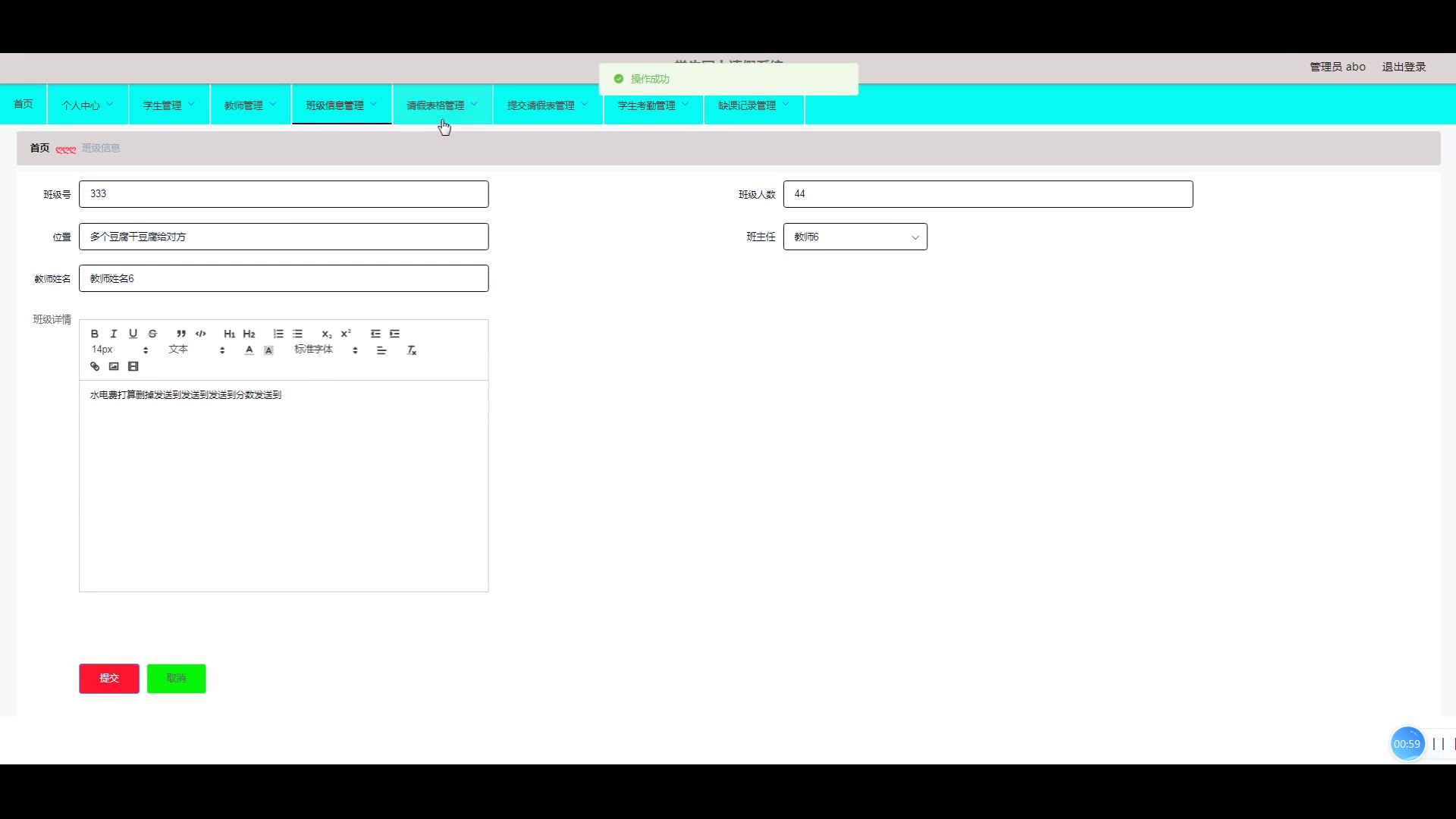
Task: Click the clear formatting icon
Action: coord(412,350)
